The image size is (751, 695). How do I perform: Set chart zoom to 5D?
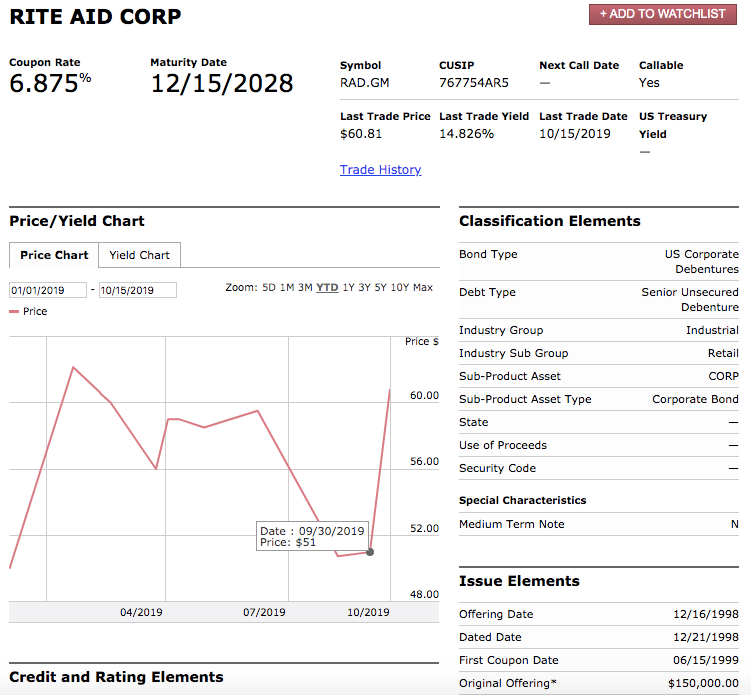pyautogui.click(x=269, y=287)
